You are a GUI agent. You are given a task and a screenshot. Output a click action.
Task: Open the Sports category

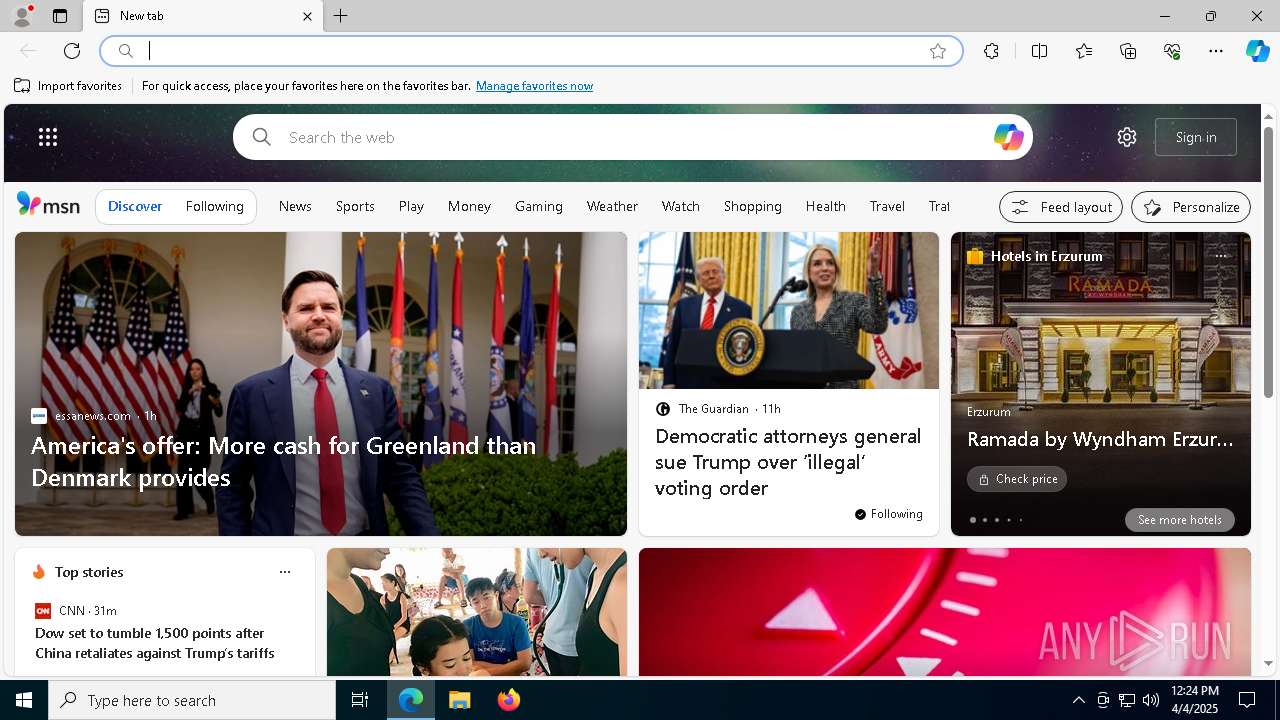click(x=355, y=206)
